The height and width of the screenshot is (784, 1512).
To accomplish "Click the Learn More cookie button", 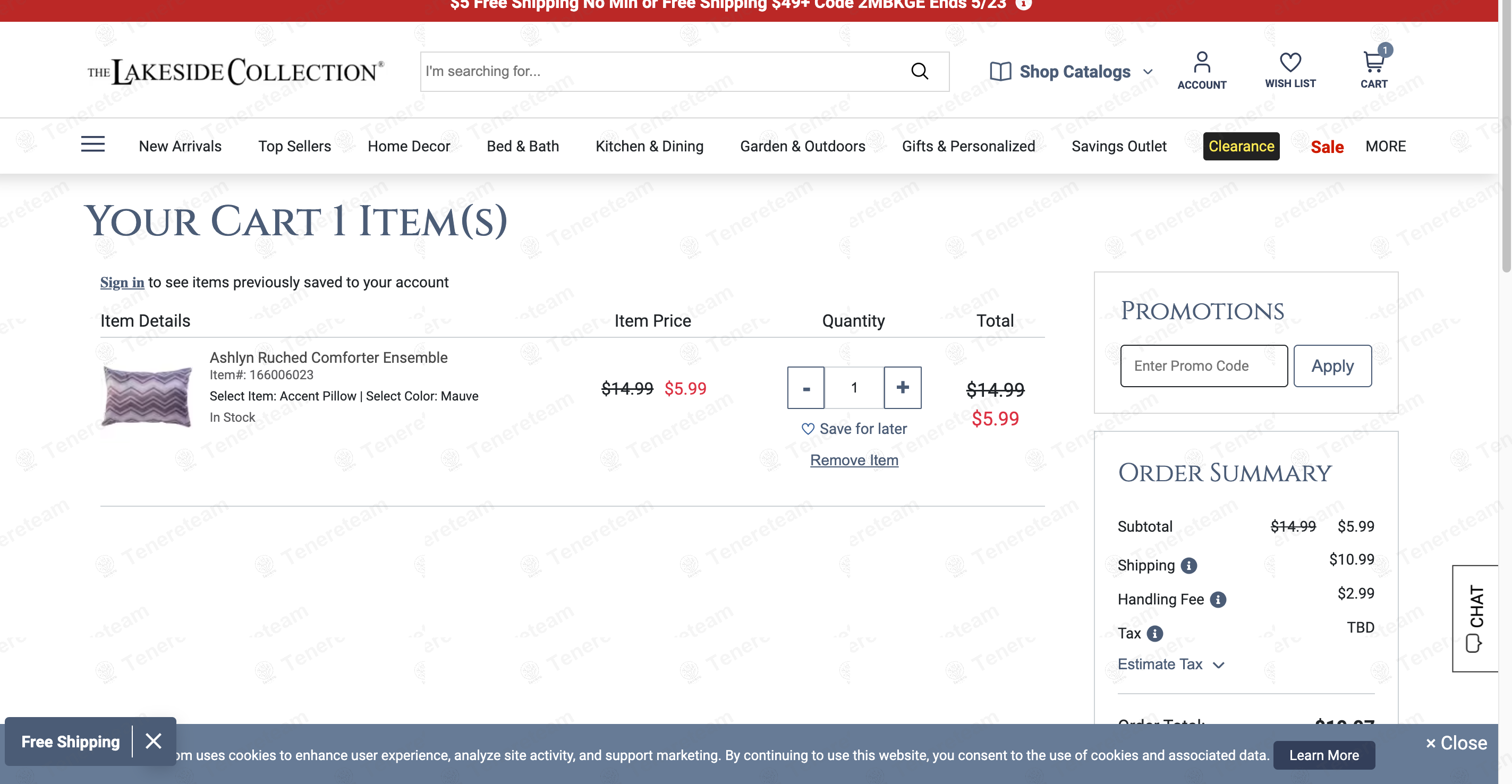I will point(1323,755).
